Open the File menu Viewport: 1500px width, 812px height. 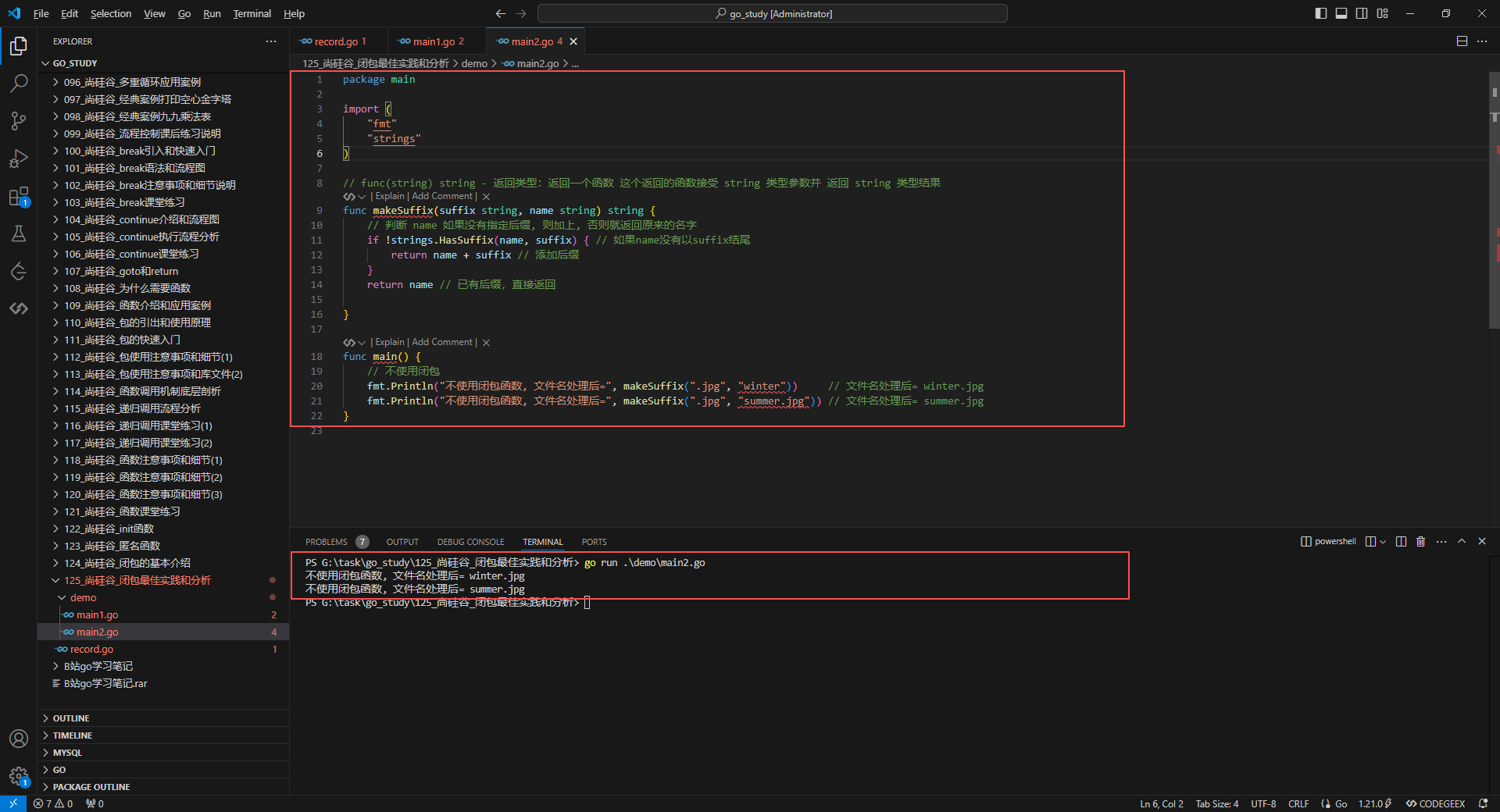(x=41, y=13)
